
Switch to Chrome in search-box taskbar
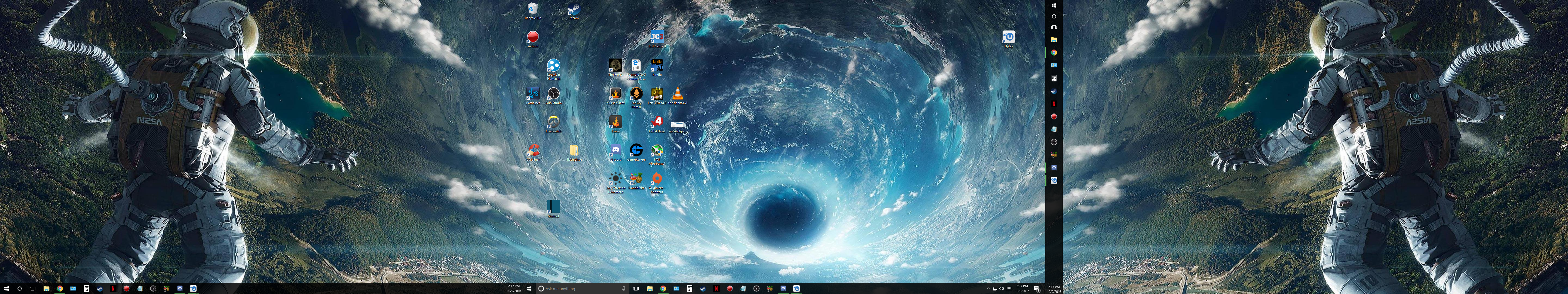(x=663, y=289)
